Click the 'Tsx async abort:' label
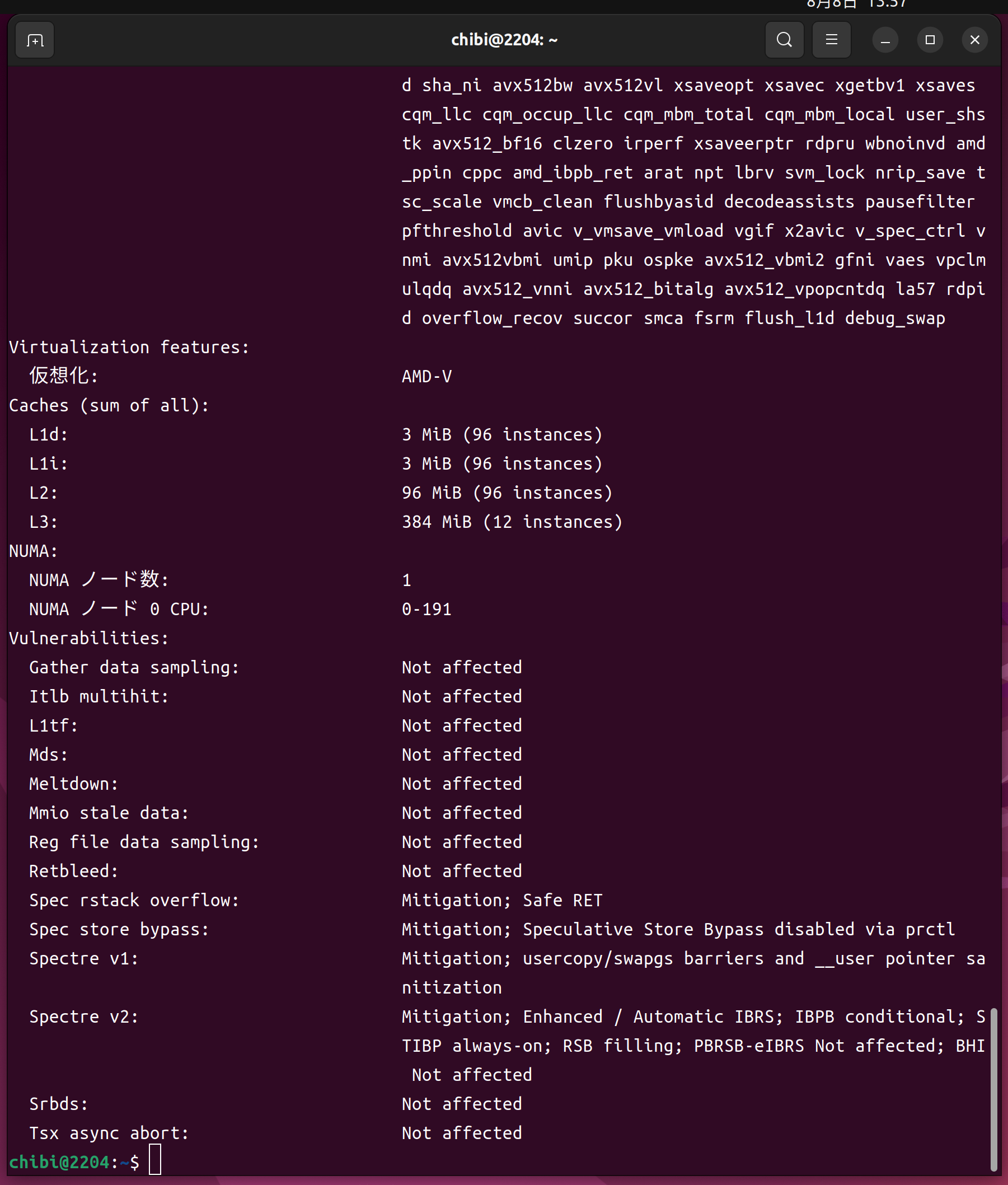 tap(109, 1133)
